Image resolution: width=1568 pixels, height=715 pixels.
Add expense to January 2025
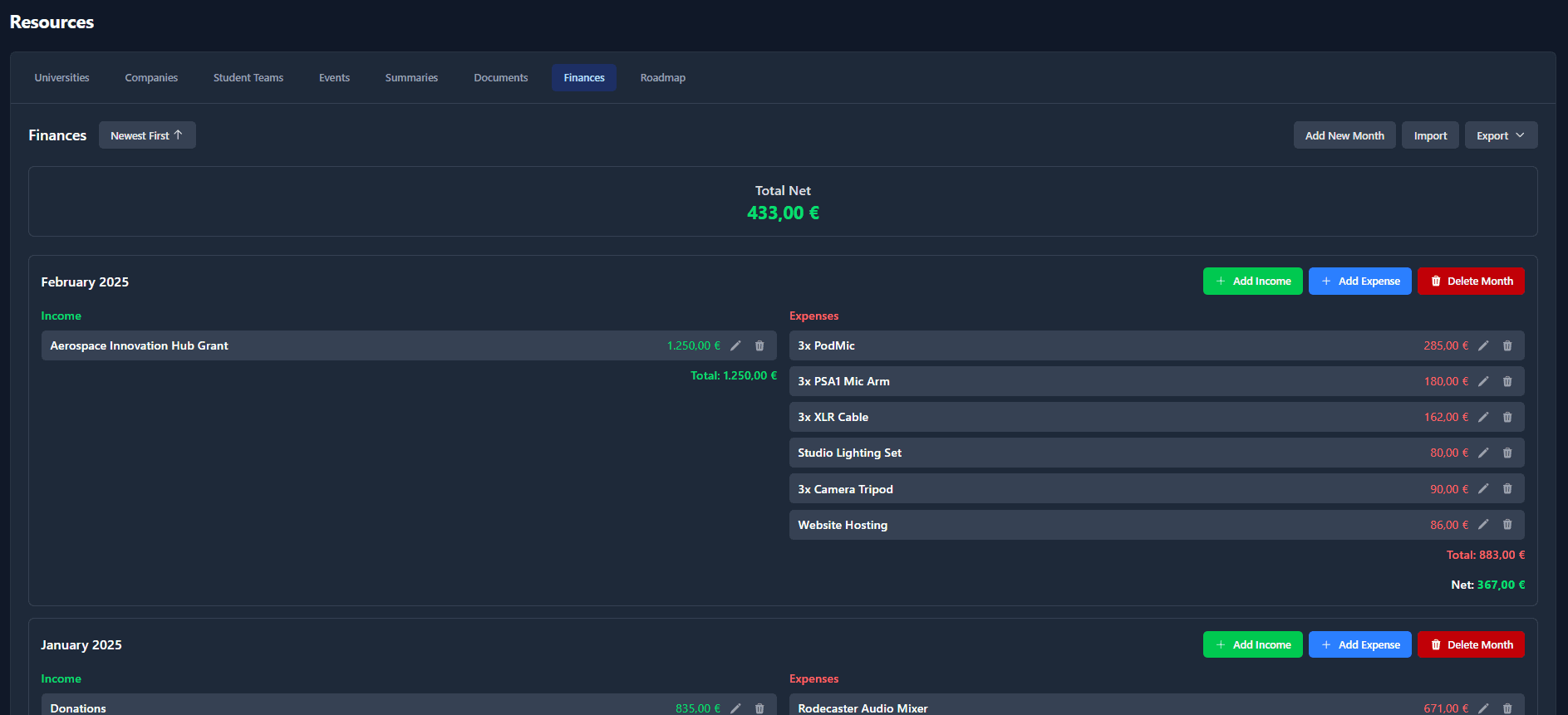point(1359,644)
